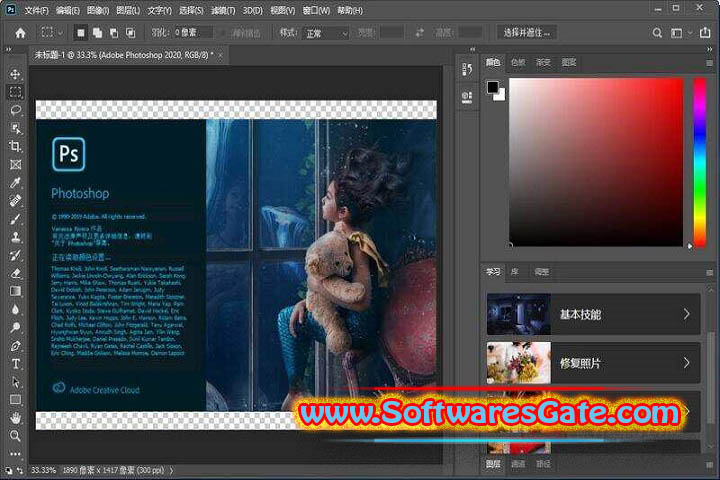This screenshot has height=480, width=720.
Task: Open the 样式 style dropdown
Action: pos(326,33)
